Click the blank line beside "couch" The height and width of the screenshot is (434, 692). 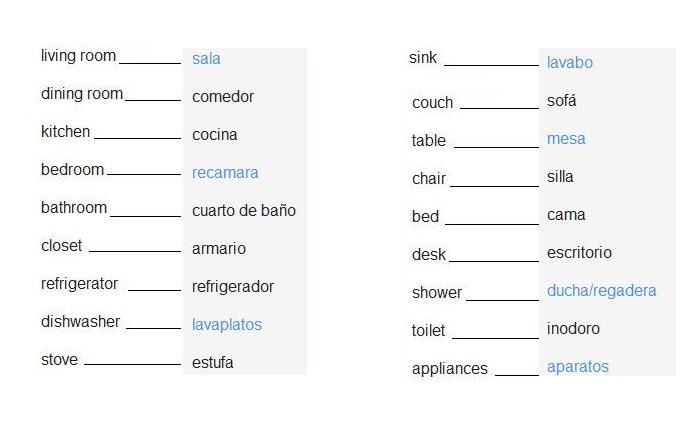[499, 107]
